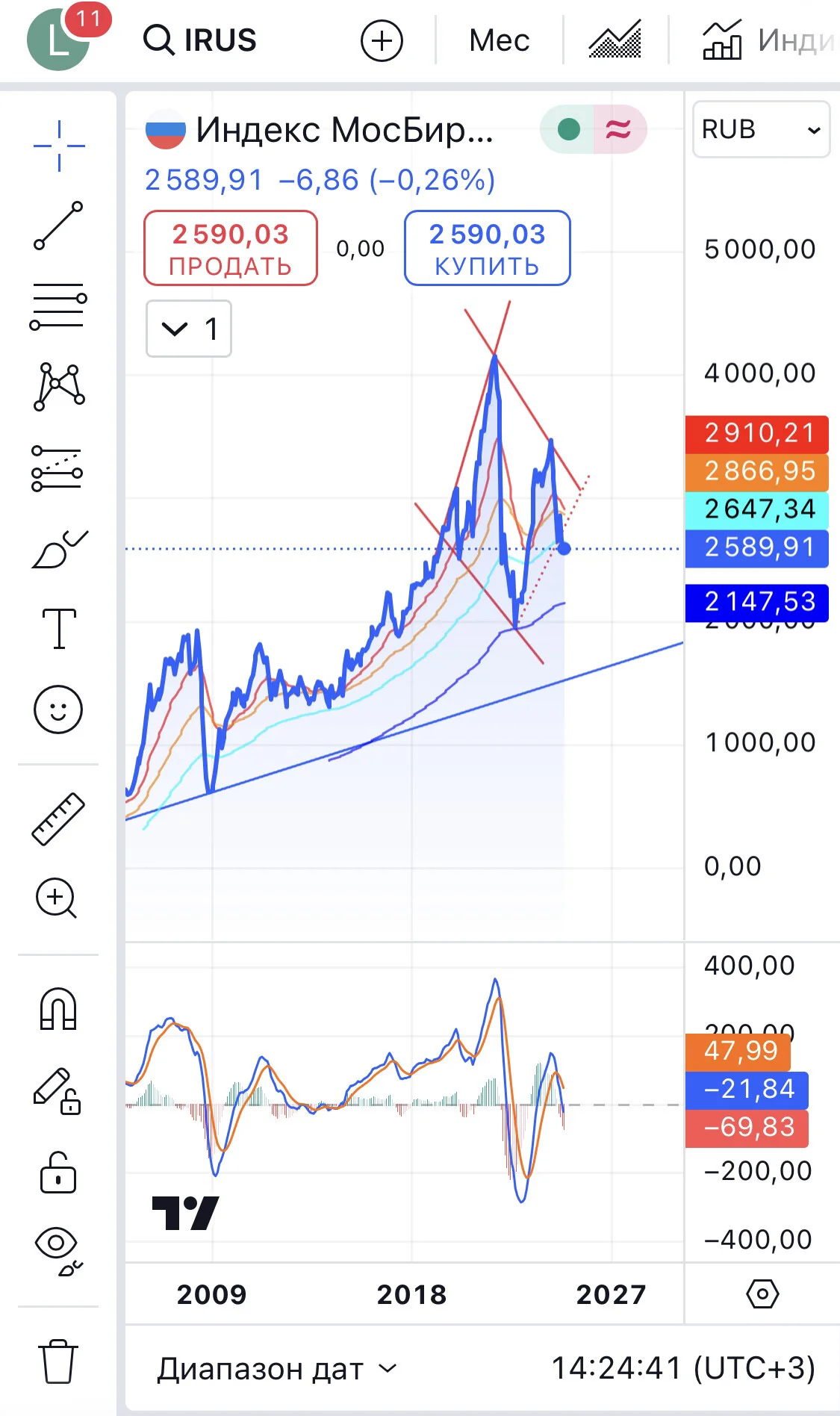Select the ruler measure tool
This screenshot has width=840, height=1416.
coord(58,819)
